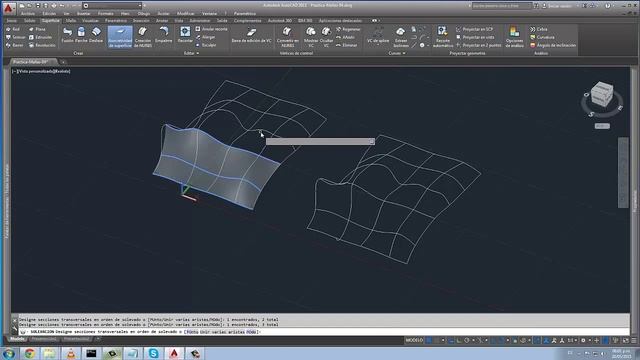Click Añadir control vertices option
Image resolution: width=640 pixels, height=360 pixels.
(345, 37)
